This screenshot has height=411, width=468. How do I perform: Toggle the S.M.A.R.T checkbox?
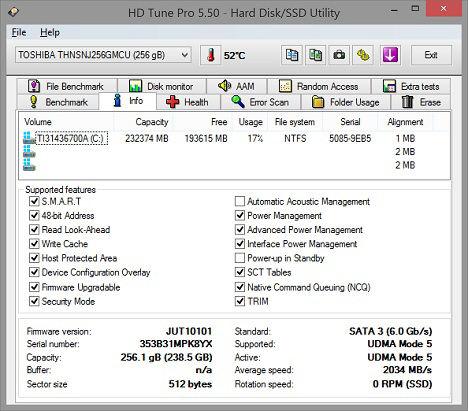pos(34,201)
